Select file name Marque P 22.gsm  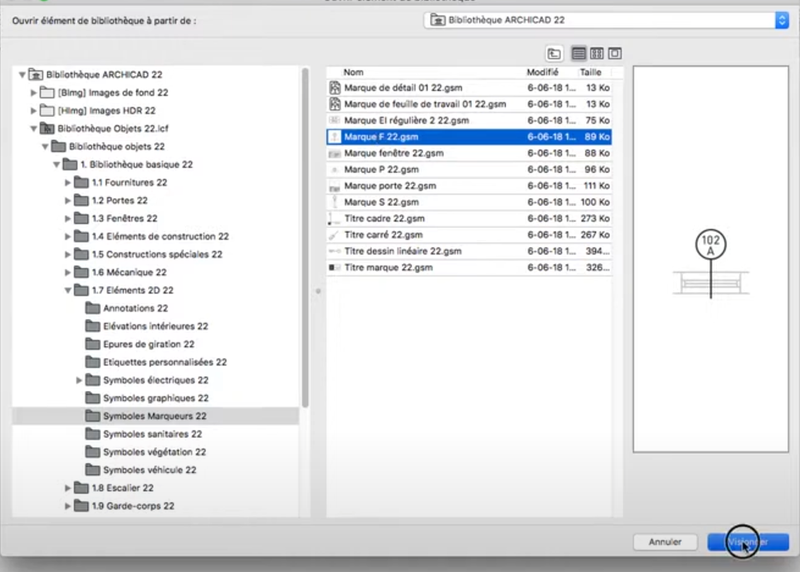pyautogui.click(x=381, y=169)
